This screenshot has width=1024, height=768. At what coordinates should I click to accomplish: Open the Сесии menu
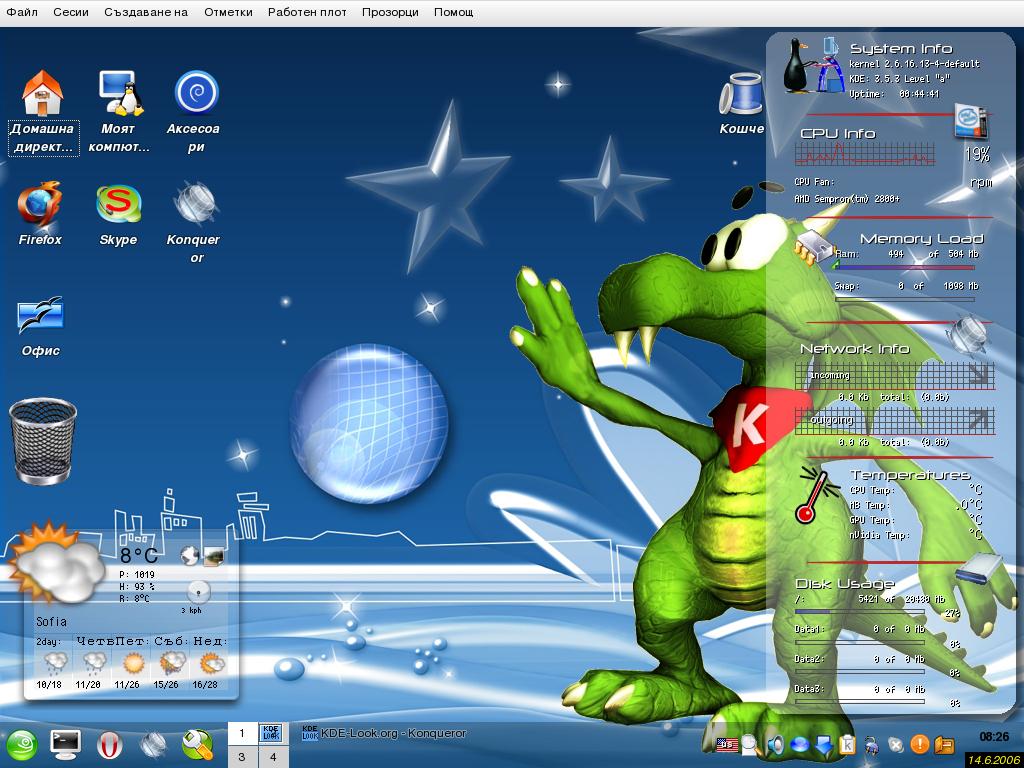pos(71,12)
